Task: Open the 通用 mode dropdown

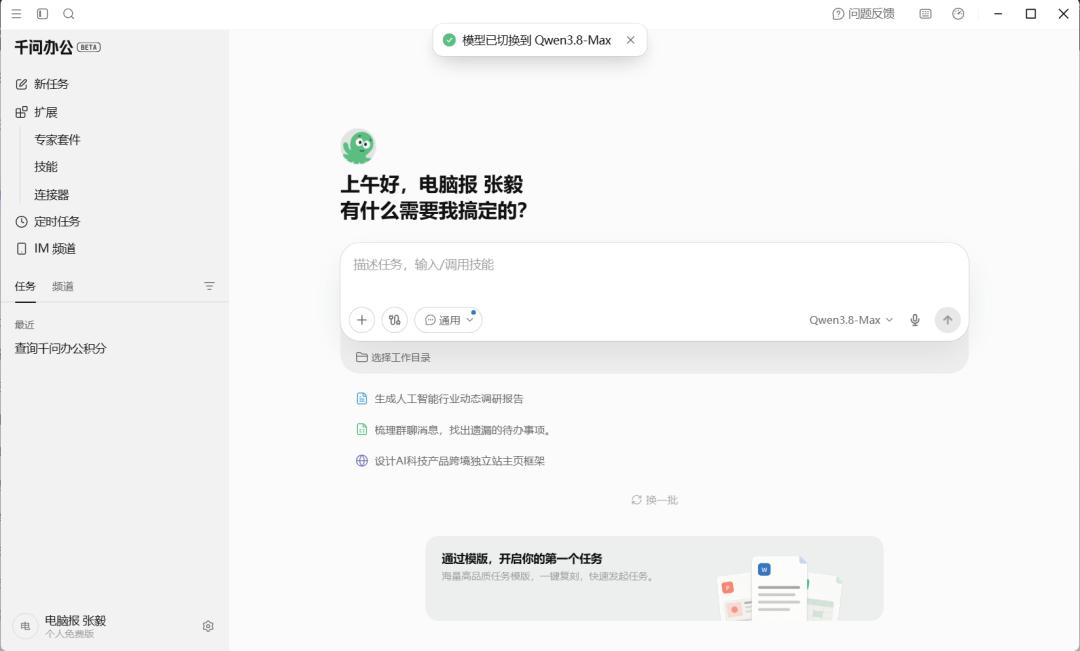Action: pyautogui.click(x=448, y=320)
